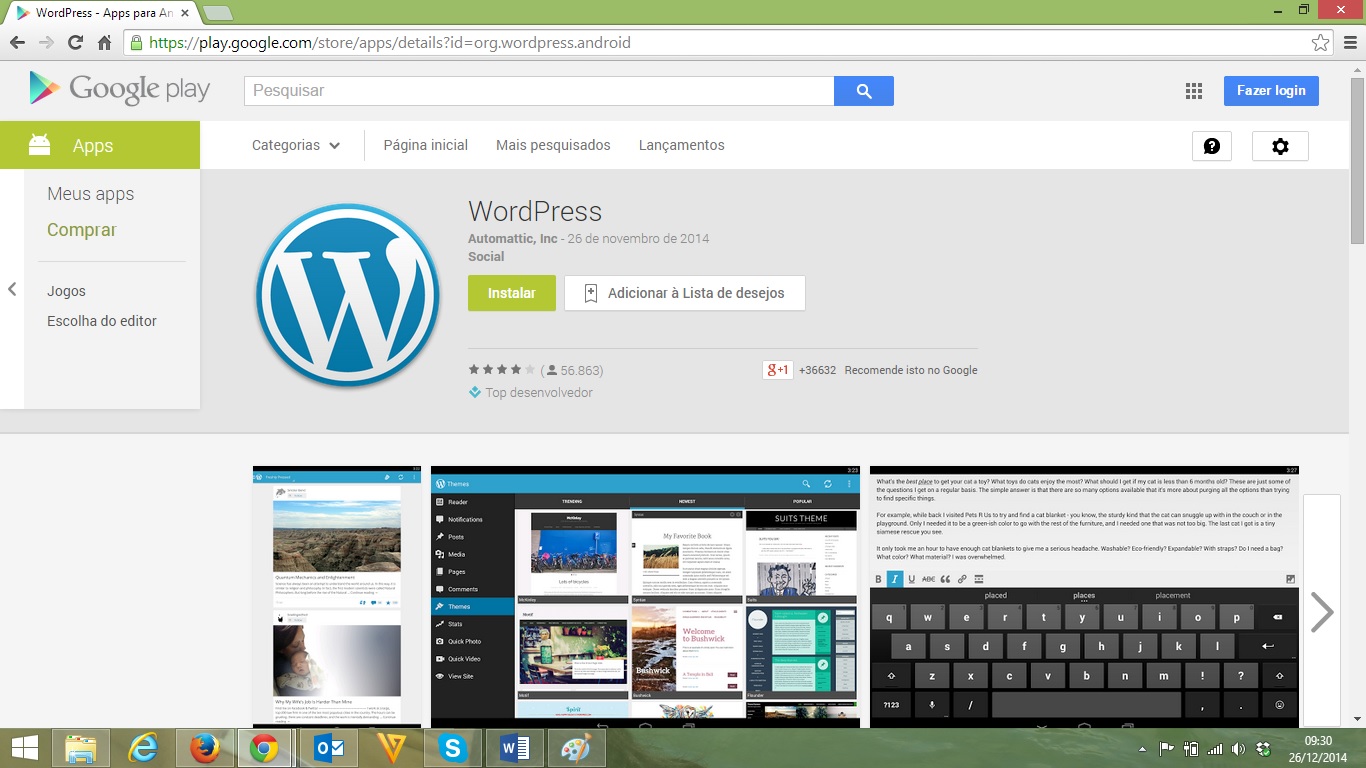Open the Mais pesquisados tab
The image size is (1366, 768).
553,145
